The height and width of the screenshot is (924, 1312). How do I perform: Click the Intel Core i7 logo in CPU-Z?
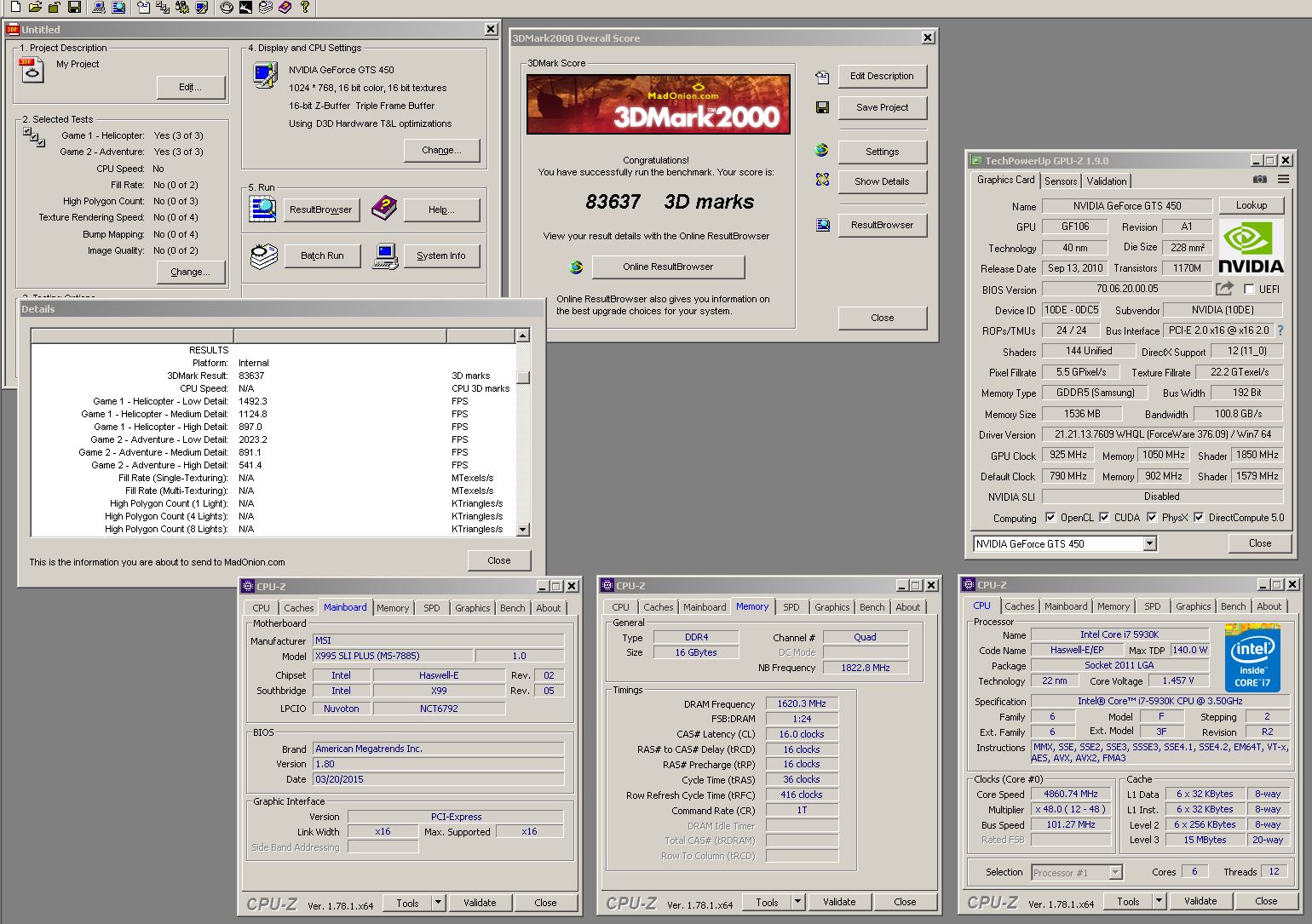pos(1252,658)
